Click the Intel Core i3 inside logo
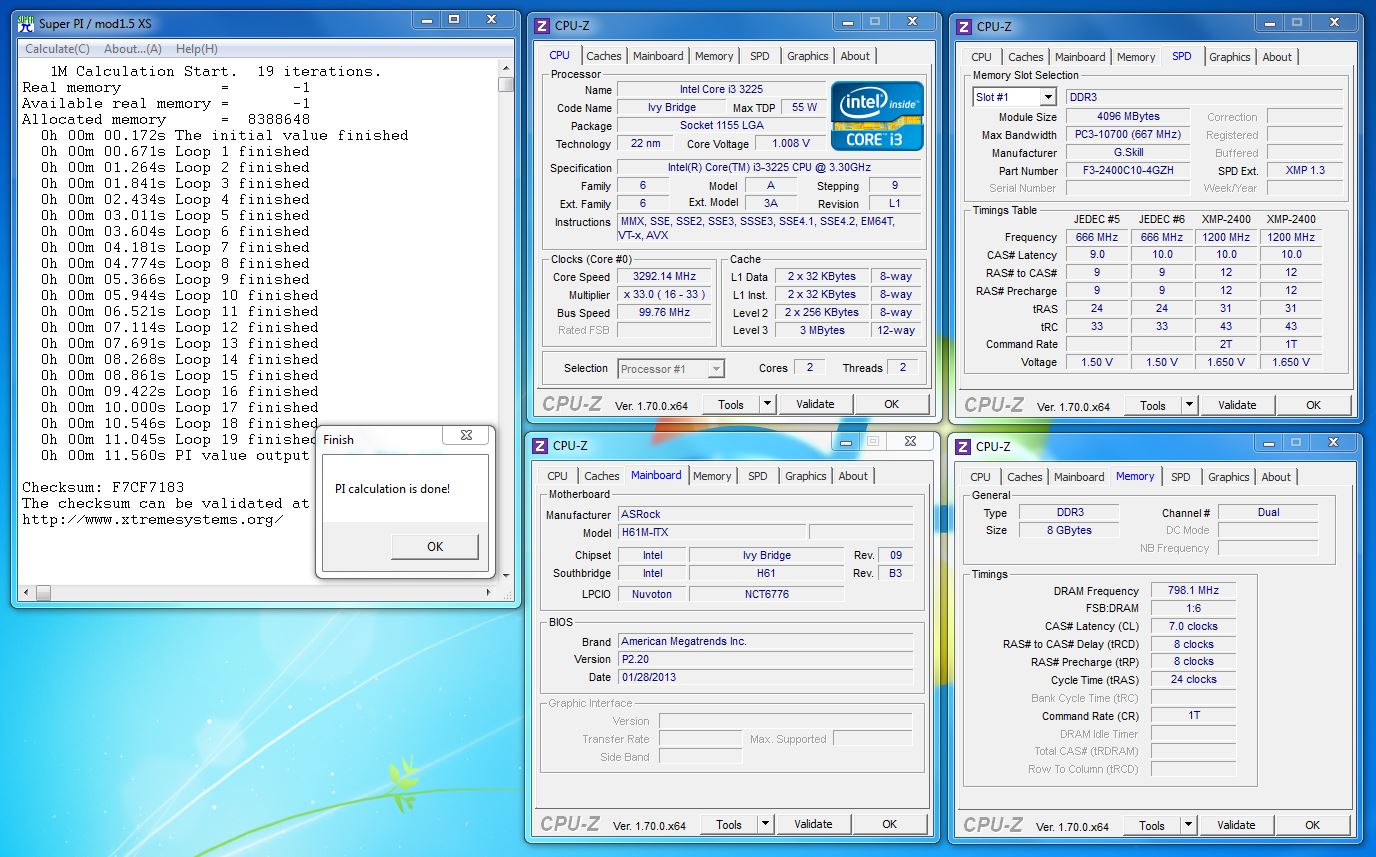Viewport: 1376px width, 857px height. tap(877, 116)
